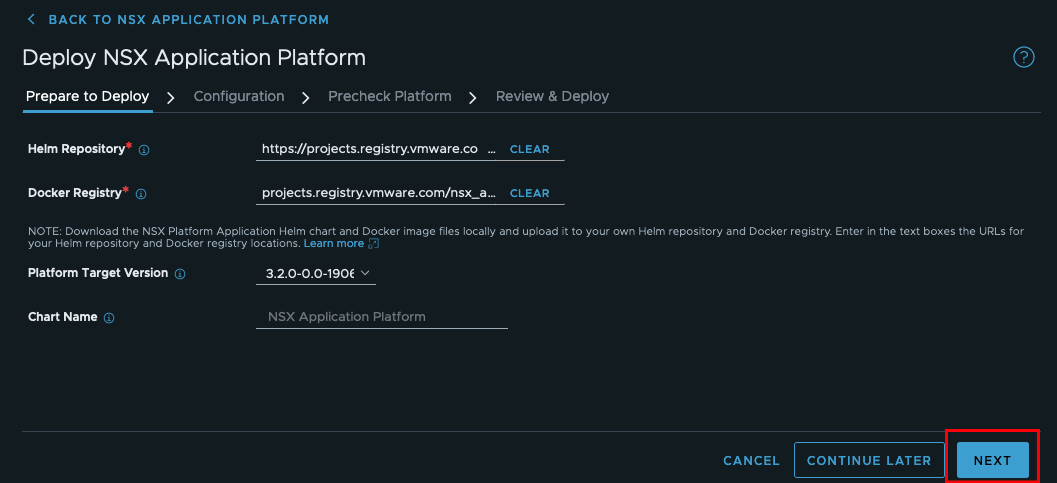
Task: Open the Platform Target Version dropdown
Action: (x=315, y=273)
